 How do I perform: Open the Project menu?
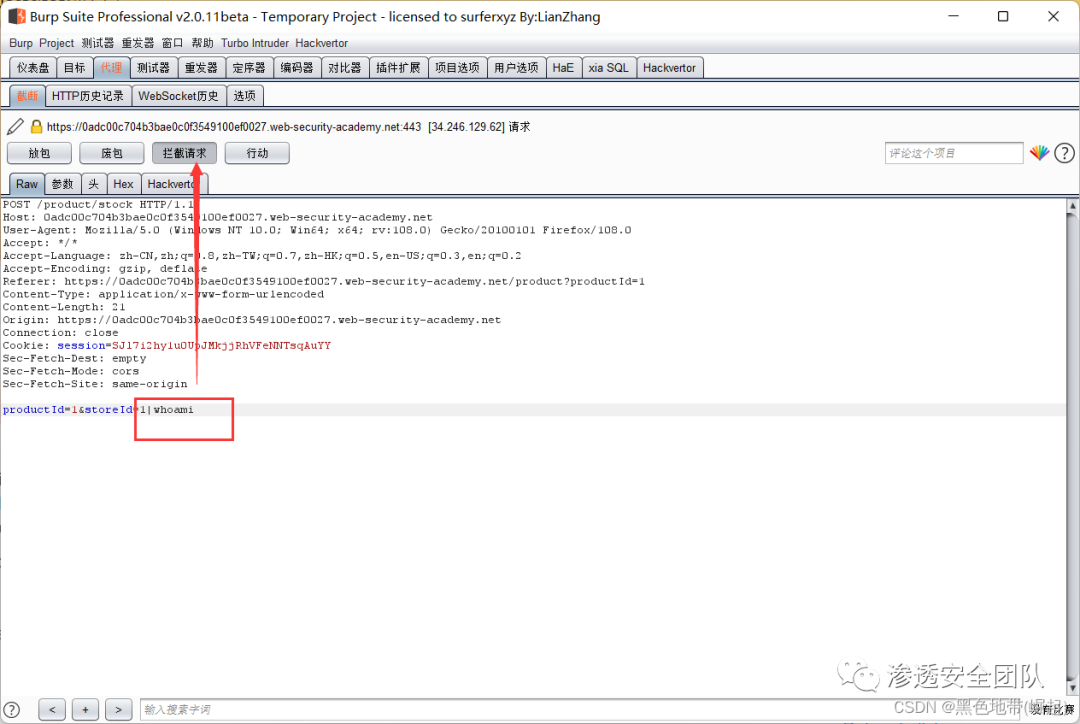[56, 43]
